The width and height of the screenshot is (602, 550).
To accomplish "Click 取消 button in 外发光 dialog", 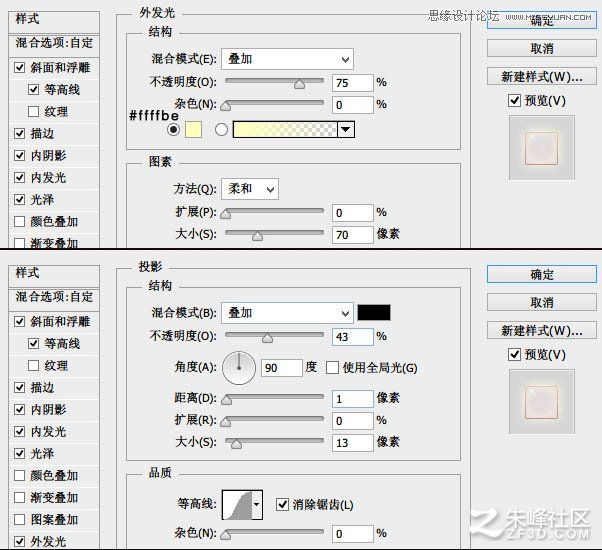I will [x=542, y=49].
